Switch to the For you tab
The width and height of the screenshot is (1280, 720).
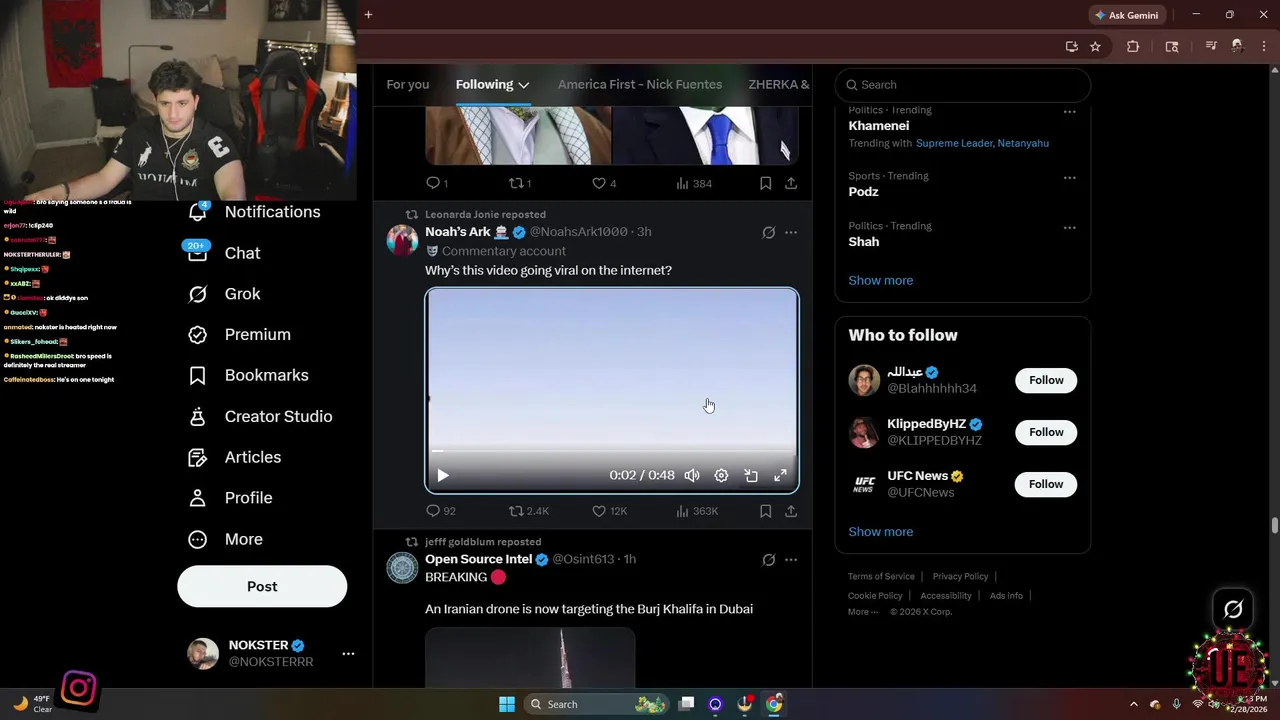[x=408, y=84]
